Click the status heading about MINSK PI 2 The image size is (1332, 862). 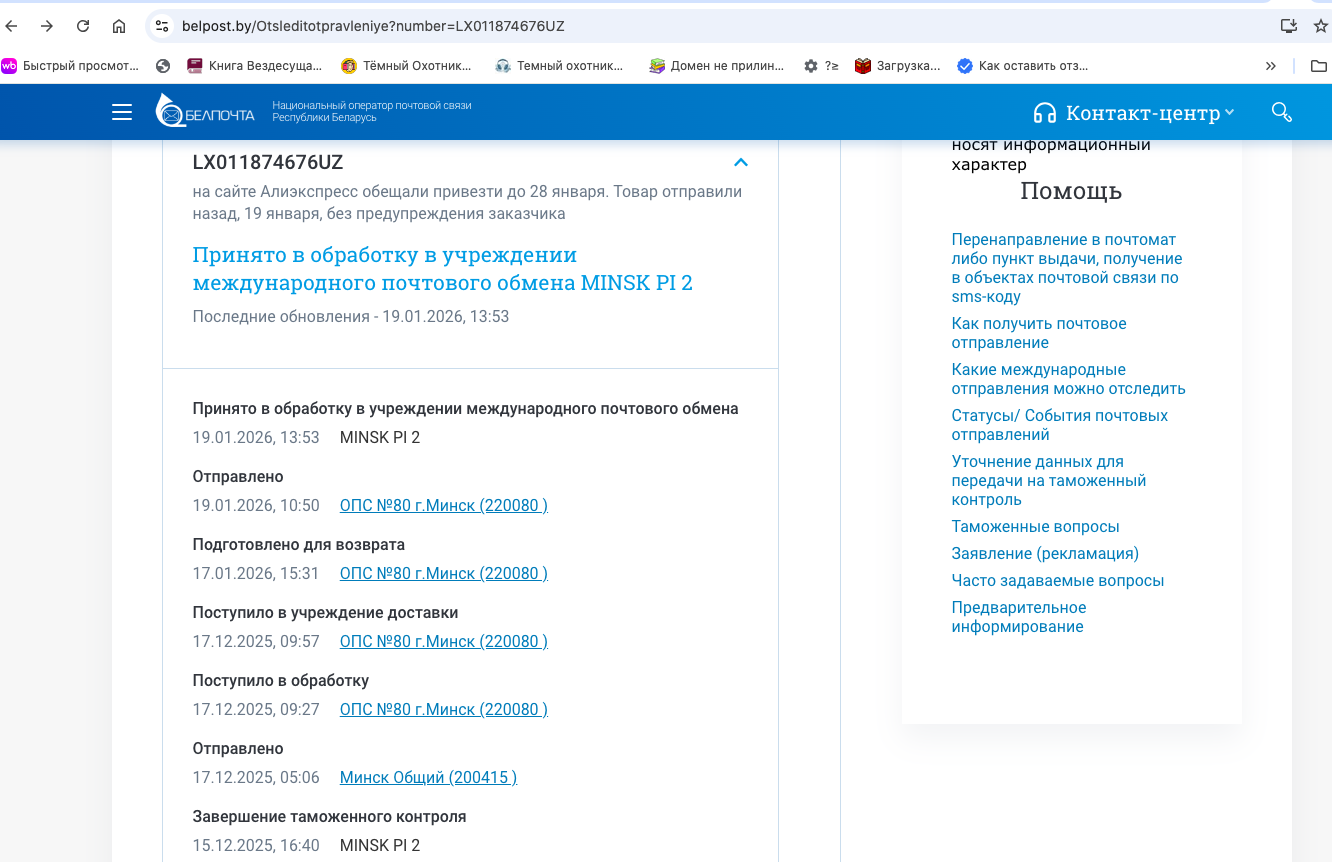(x=442, y=268)
